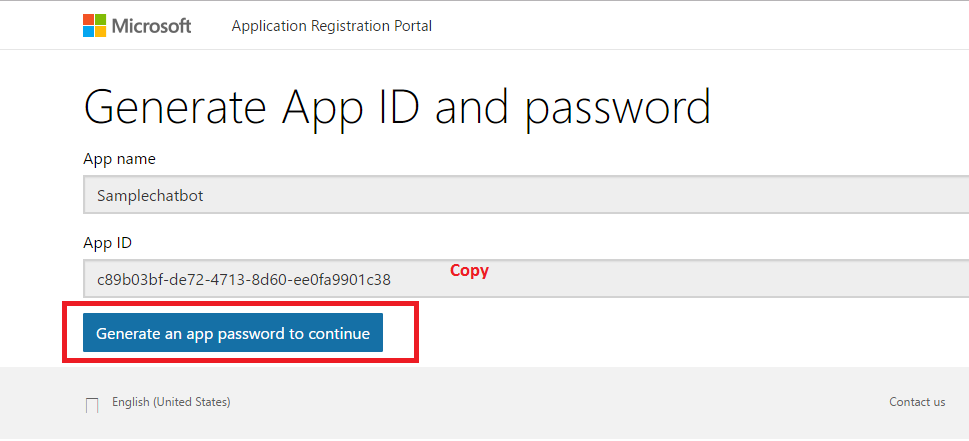This screenshot has width=969, height=441.
Task: Open the Contact us link
Action: coord(917,402)
